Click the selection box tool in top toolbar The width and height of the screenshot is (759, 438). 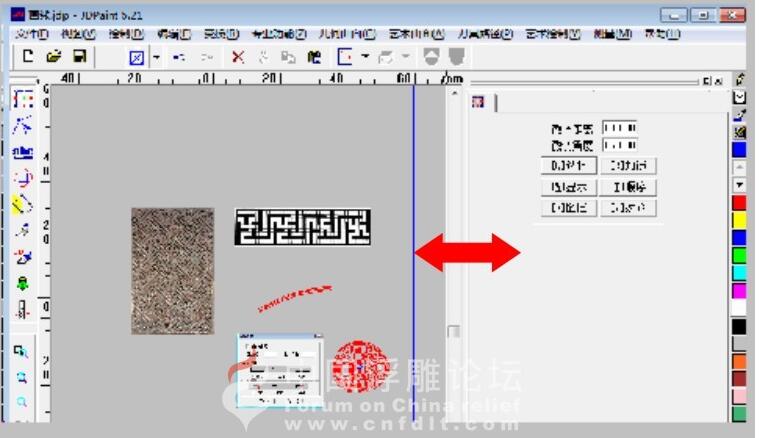point(136,57)
